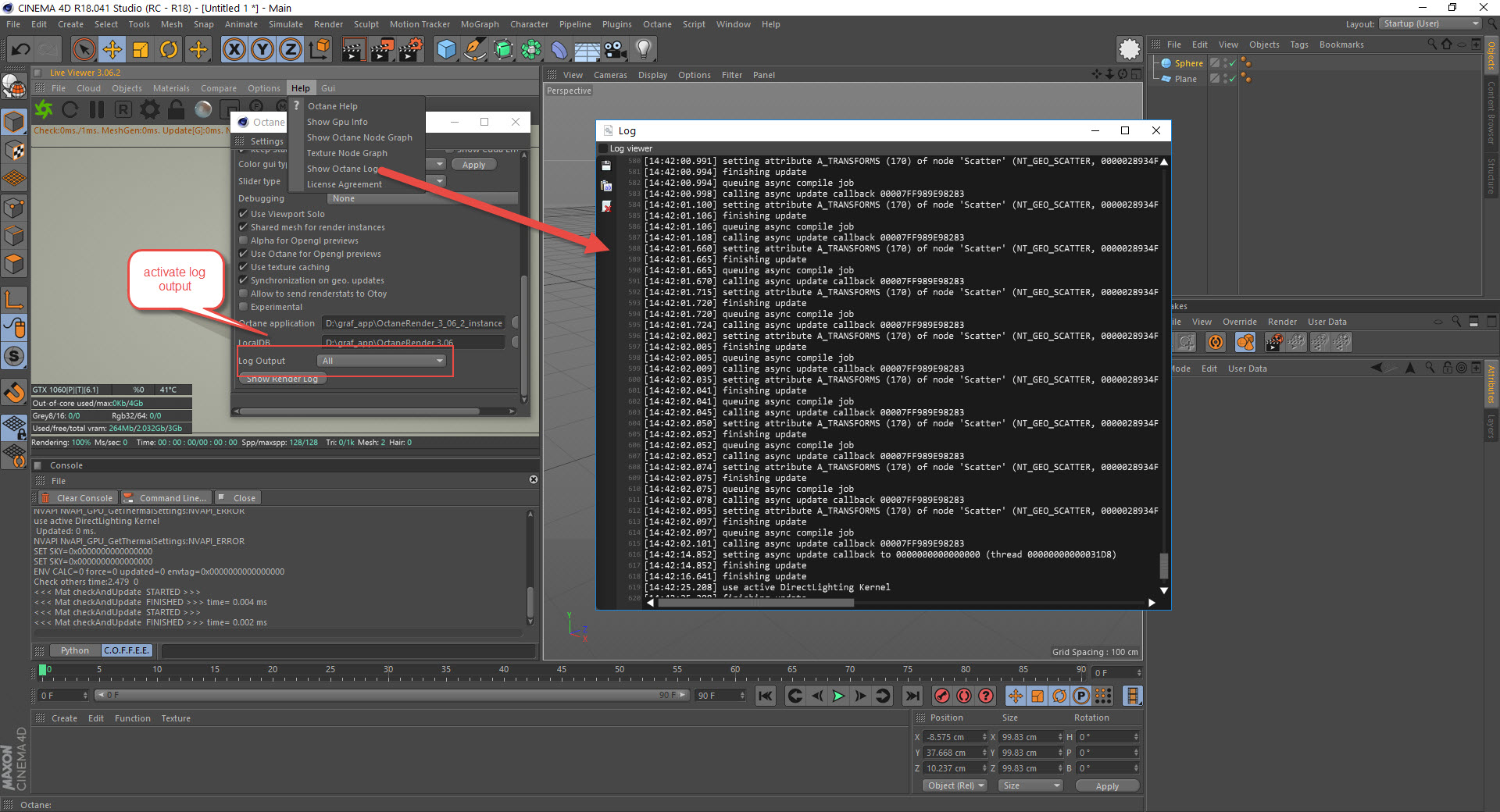
Task: Select the Plane object in Object Manager
Action: (x=1185, y=79)
